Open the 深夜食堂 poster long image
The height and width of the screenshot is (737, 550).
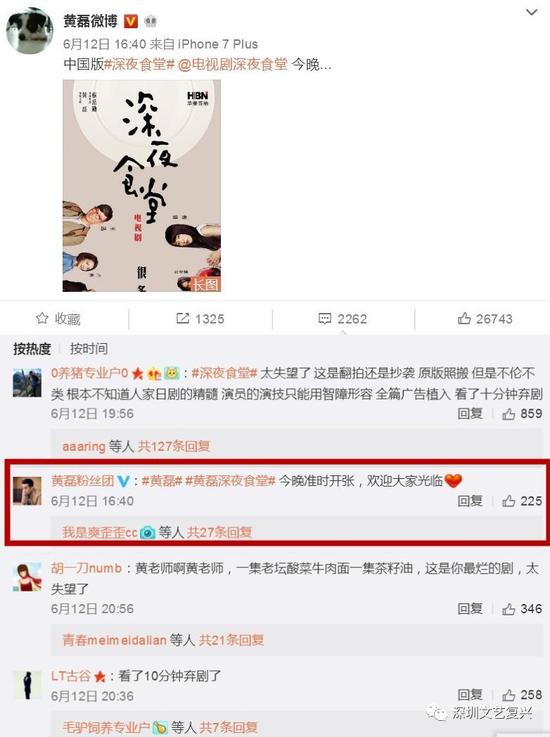(x=141, y=186)
